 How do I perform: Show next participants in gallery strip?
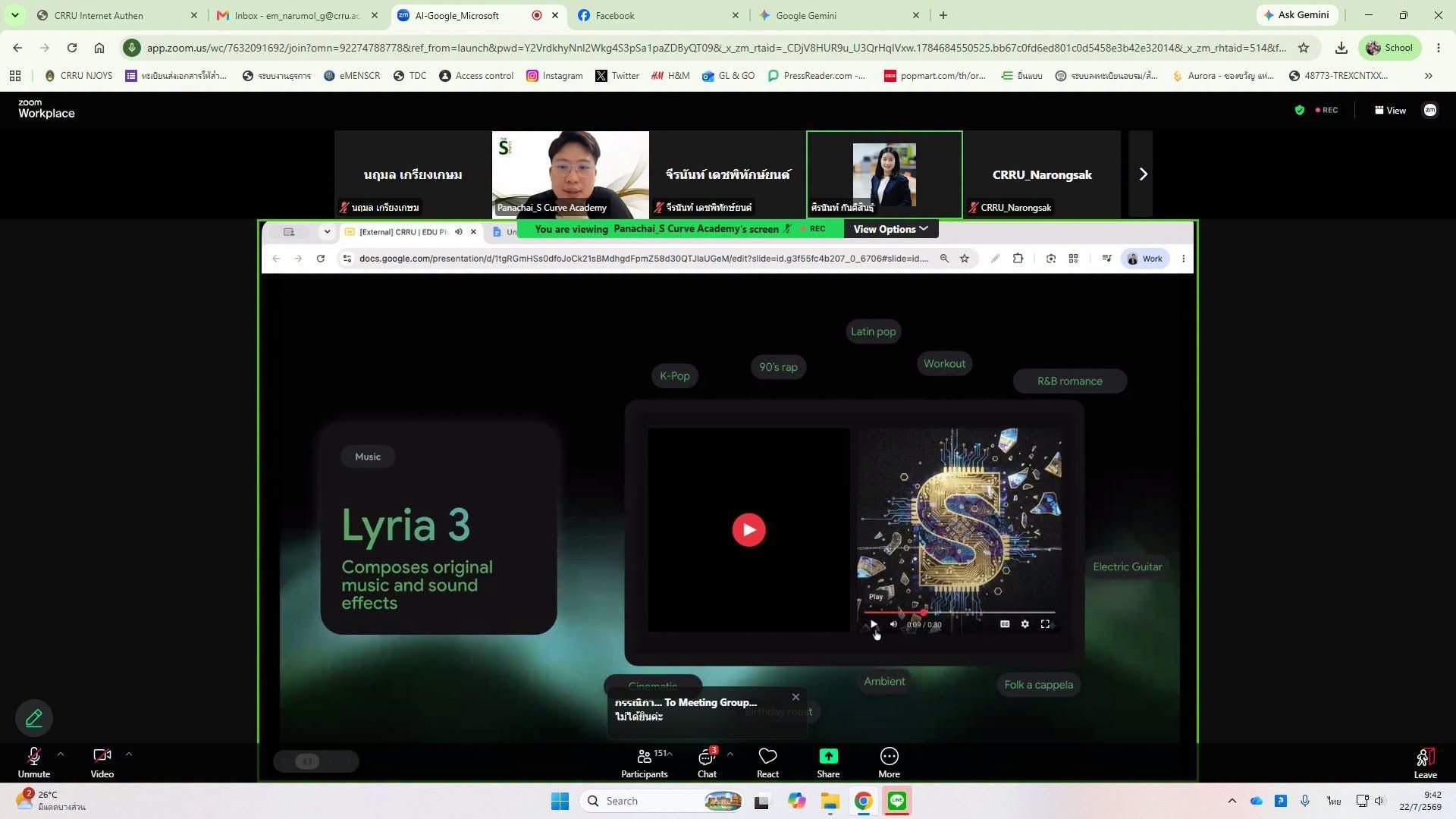pyautogui.click(x=1142, y=174)
